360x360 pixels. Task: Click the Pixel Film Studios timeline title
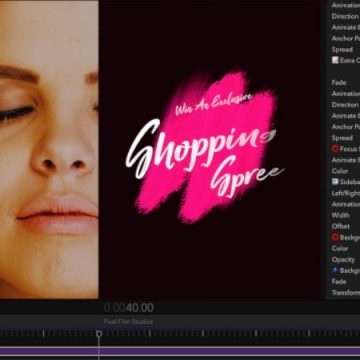click(128, 322)
